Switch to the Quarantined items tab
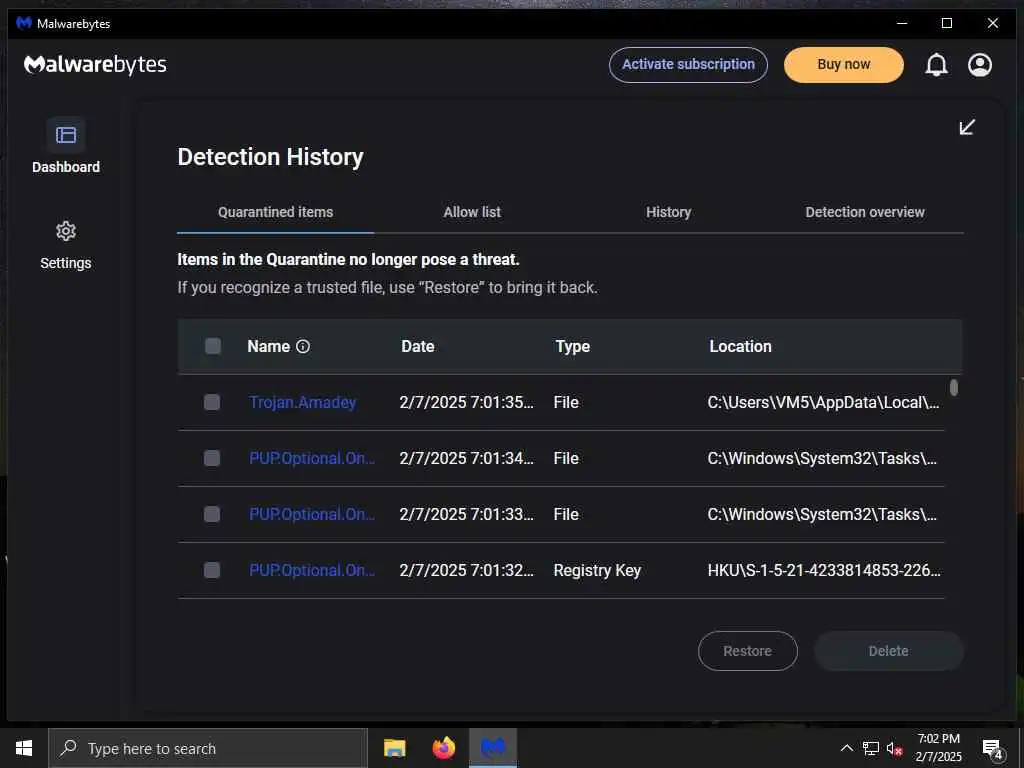Viewport: 1024px width, 768px height. click(276, 212)
